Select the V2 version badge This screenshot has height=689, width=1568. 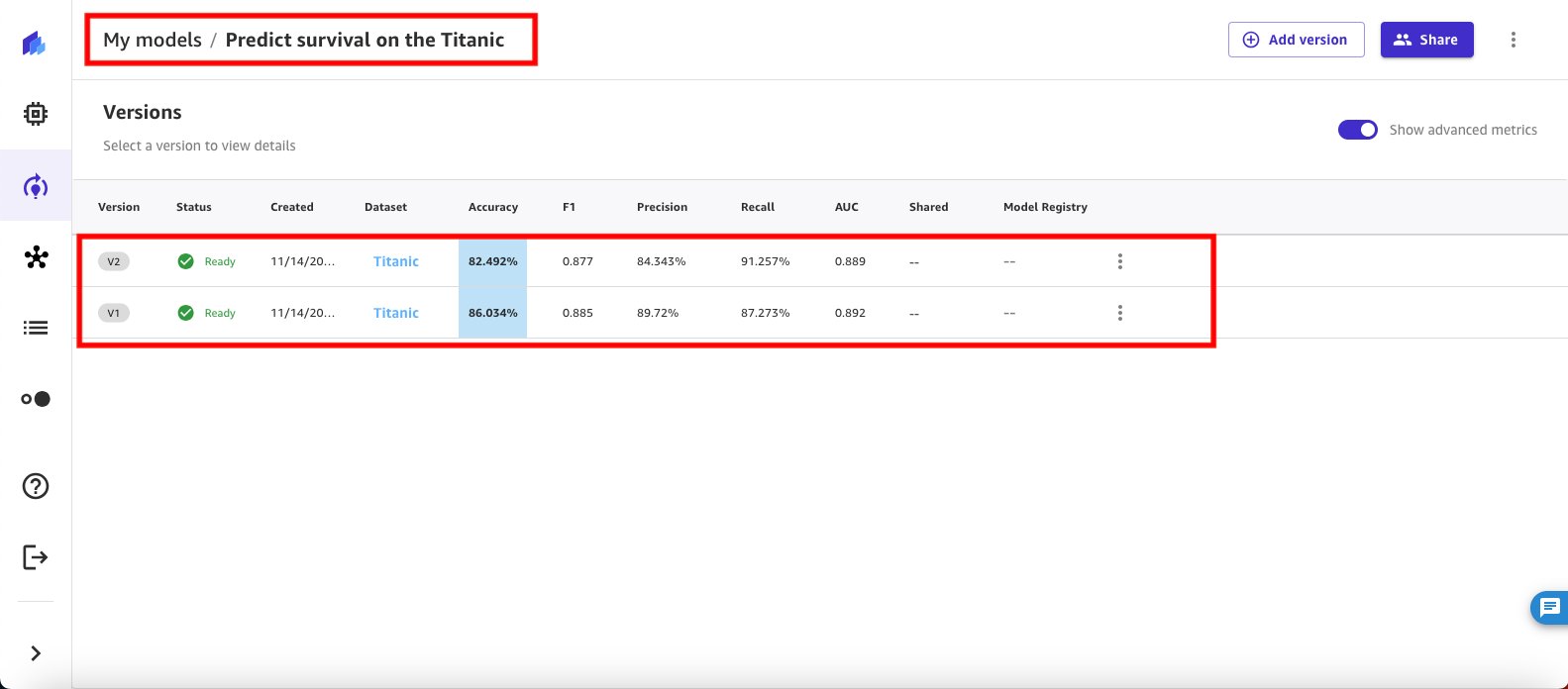[114, 261]
